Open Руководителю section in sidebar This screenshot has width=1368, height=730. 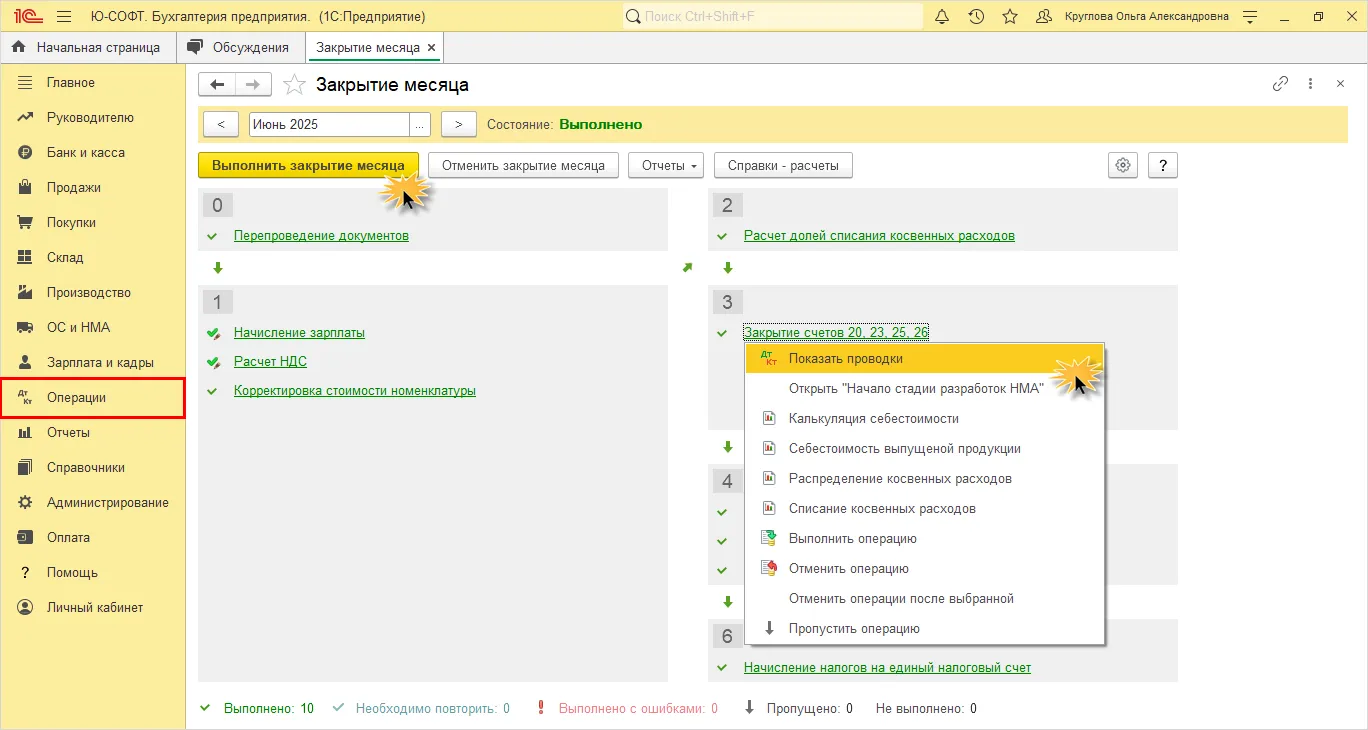pyautogui.click(x=92, y=117)
